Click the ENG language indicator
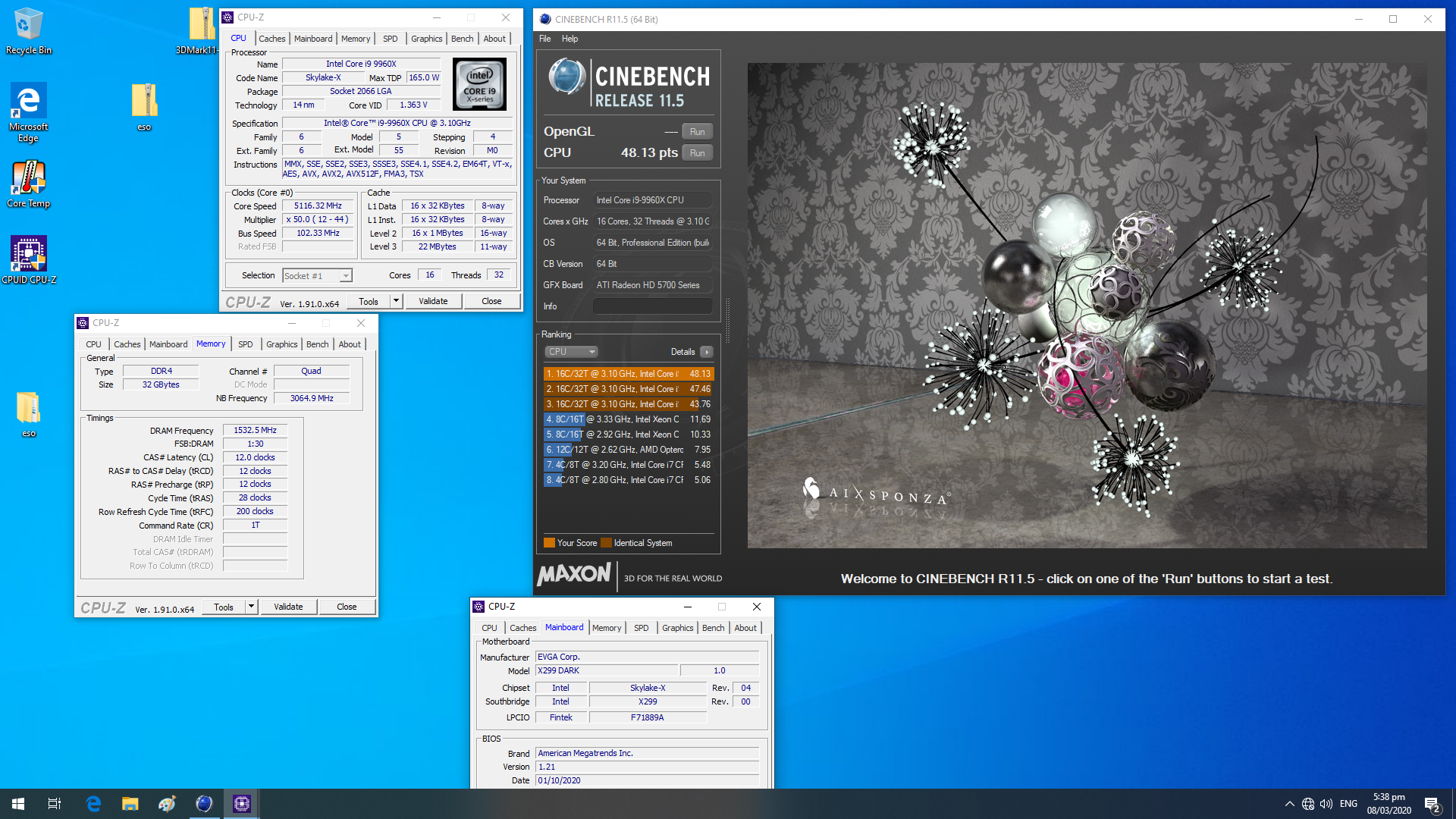This screenshot has width=1456, height=819. click(x=1348, y=804)
